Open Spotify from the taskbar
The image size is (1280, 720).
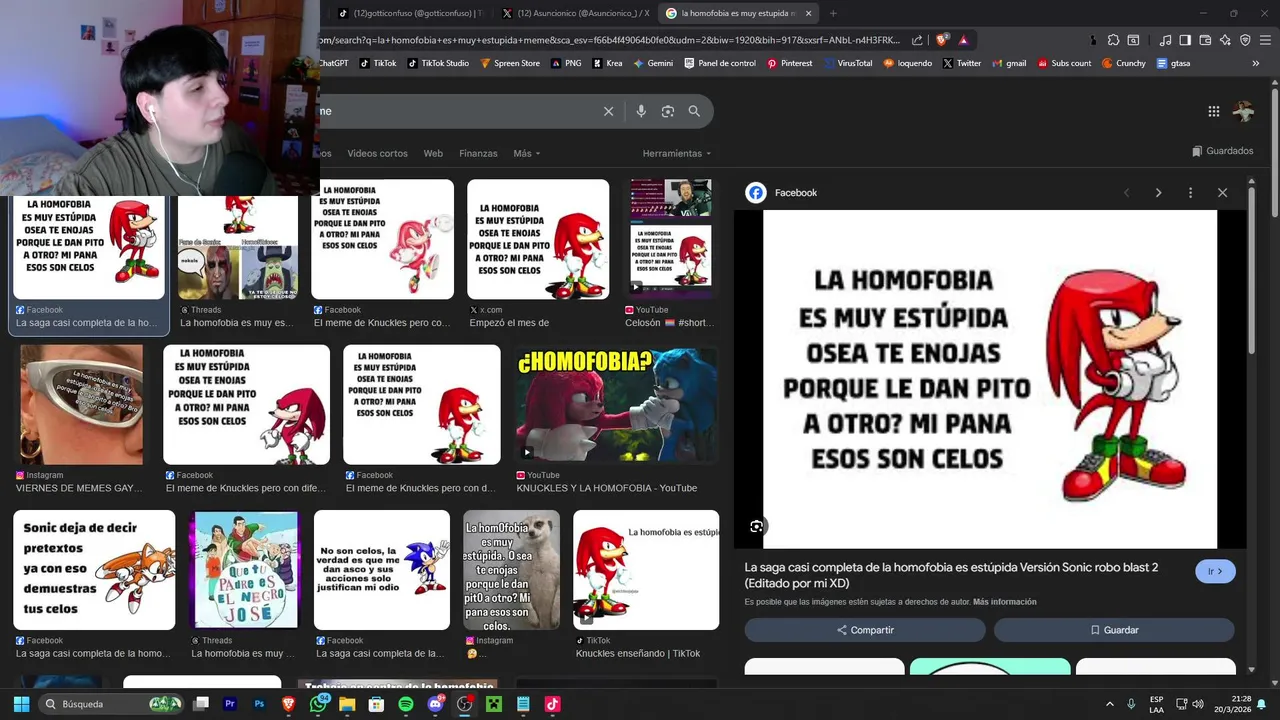click(x=405, y=704)
